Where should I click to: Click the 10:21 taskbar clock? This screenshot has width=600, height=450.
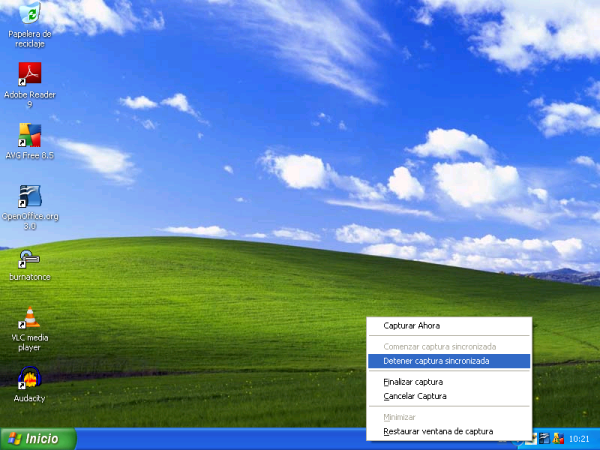579,438
